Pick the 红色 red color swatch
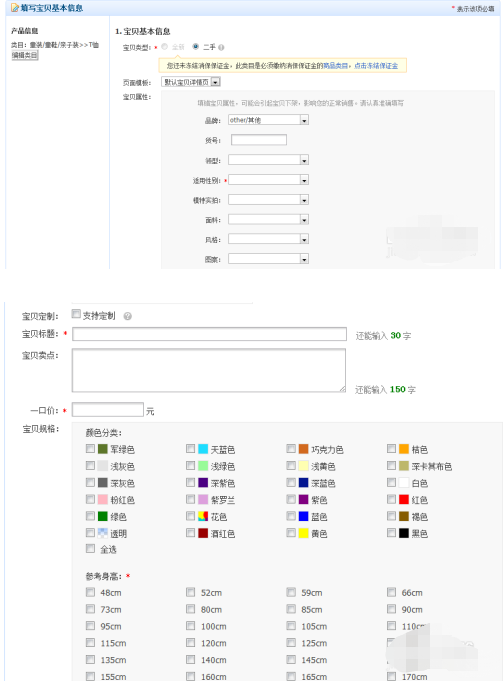The image size is (504, 681). 404,499
